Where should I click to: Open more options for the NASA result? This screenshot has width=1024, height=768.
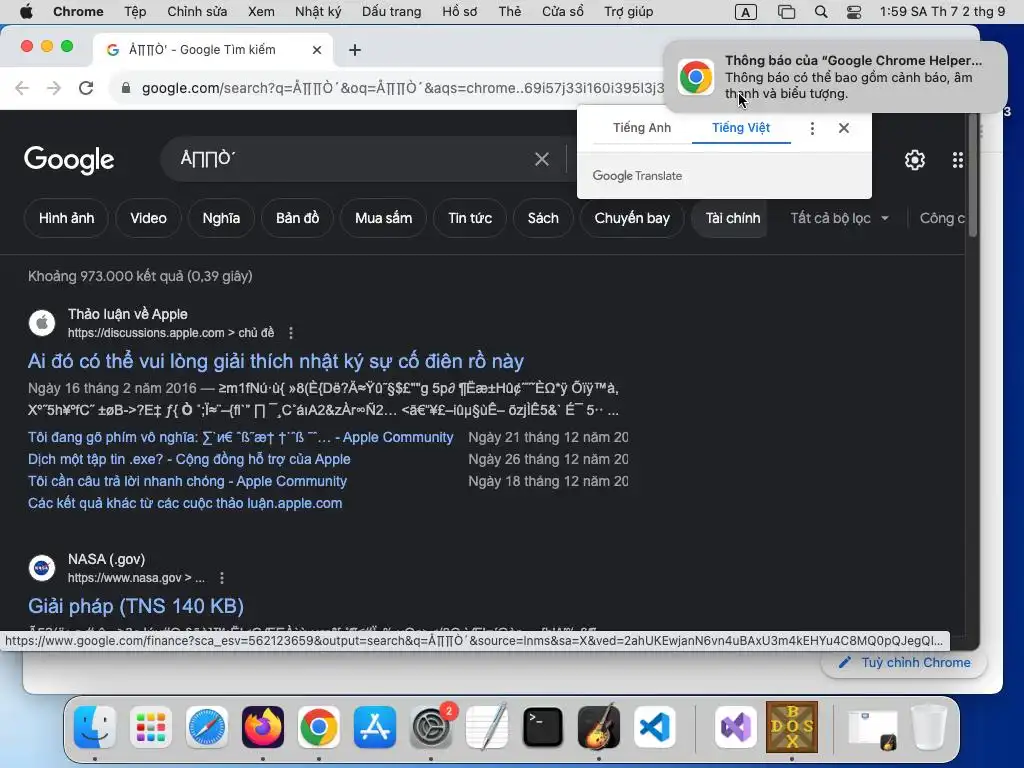click(x=222, y=578)
